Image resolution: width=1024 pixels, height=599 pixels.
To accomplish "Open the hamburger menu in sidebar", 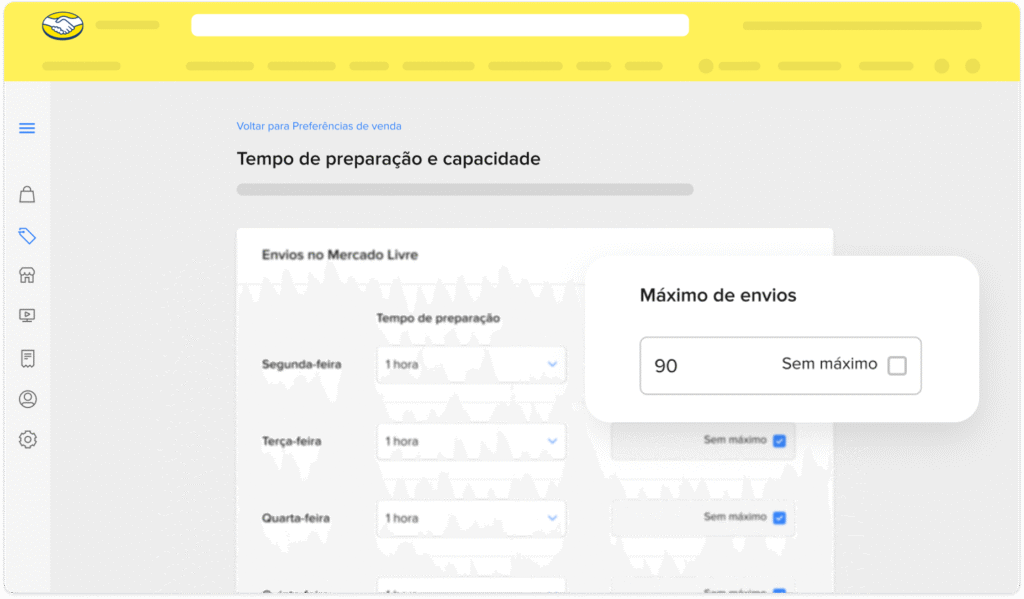I will (27, 128).
